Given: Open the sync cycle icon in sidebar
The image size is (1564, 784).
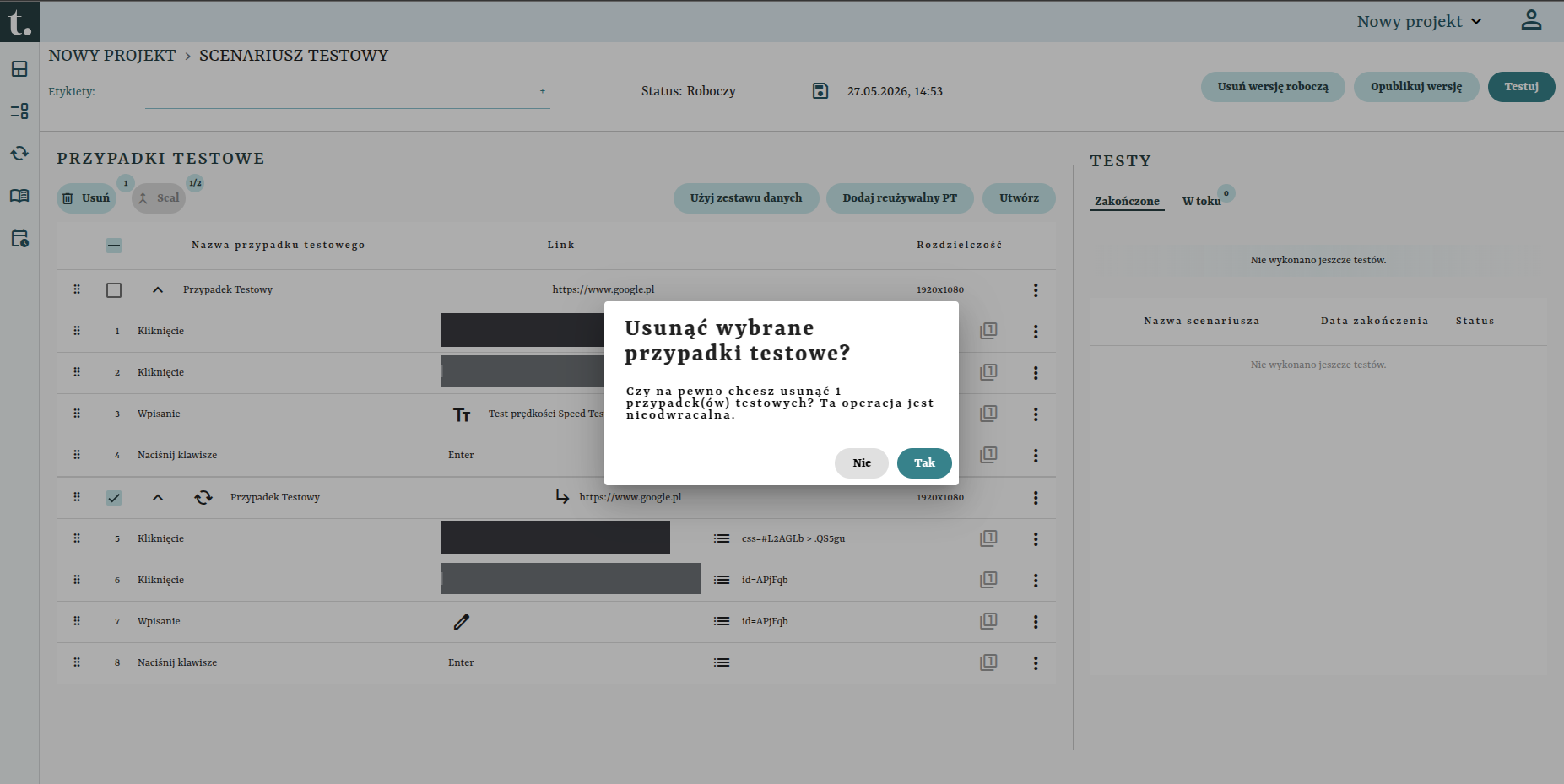Looking at the screenshot, I should click(x=19, y=154).
